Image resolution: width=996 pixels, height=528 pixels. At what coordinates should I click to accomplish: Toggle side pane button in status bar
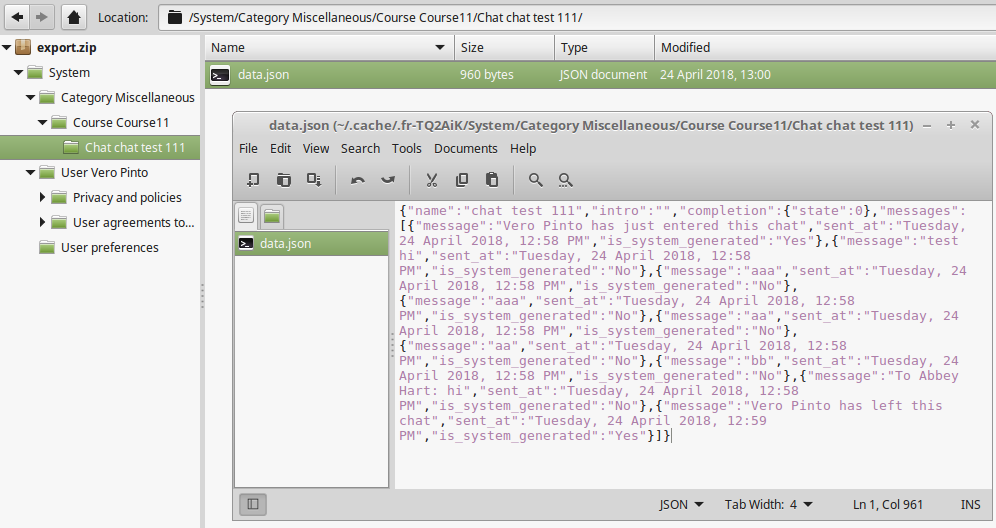253,504
